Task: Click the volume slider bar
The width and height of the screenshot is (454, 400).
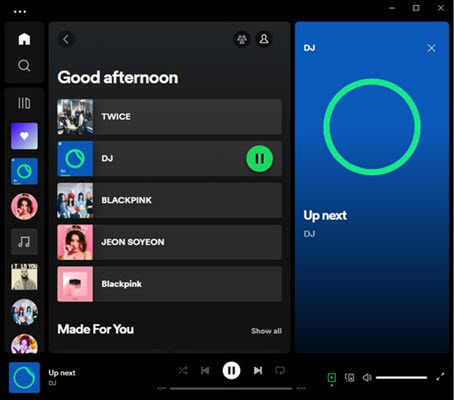Action: coord(401,378)
